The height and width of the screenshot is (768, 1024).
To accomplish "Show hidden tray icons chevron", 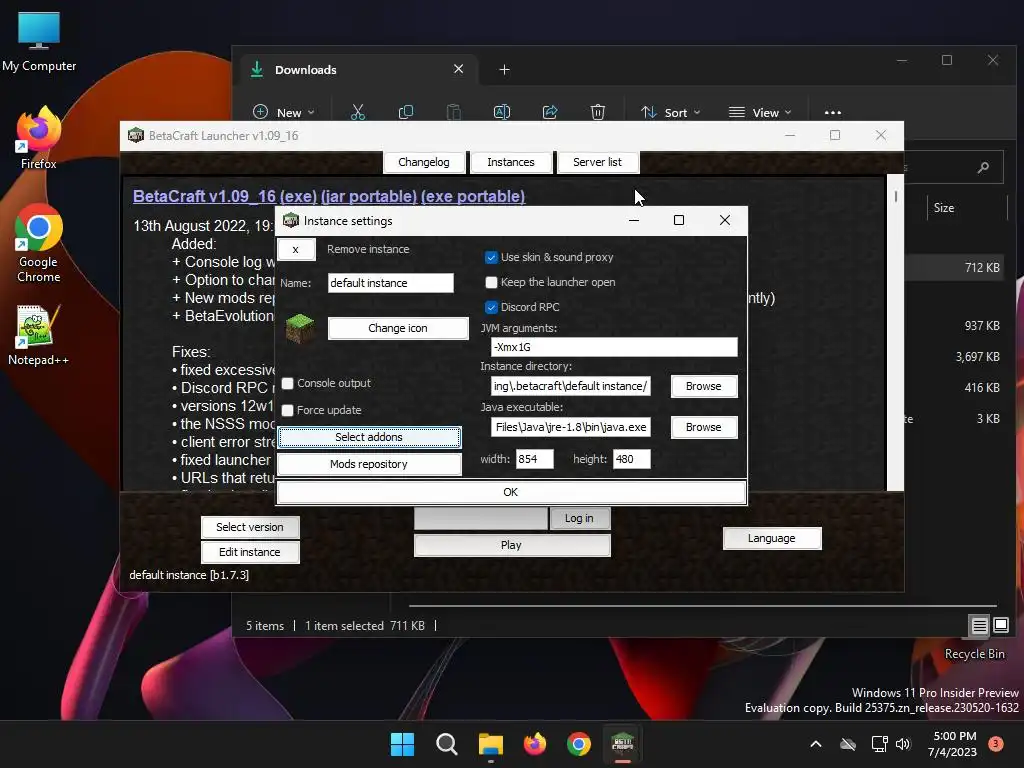I will tap(816, 744).
